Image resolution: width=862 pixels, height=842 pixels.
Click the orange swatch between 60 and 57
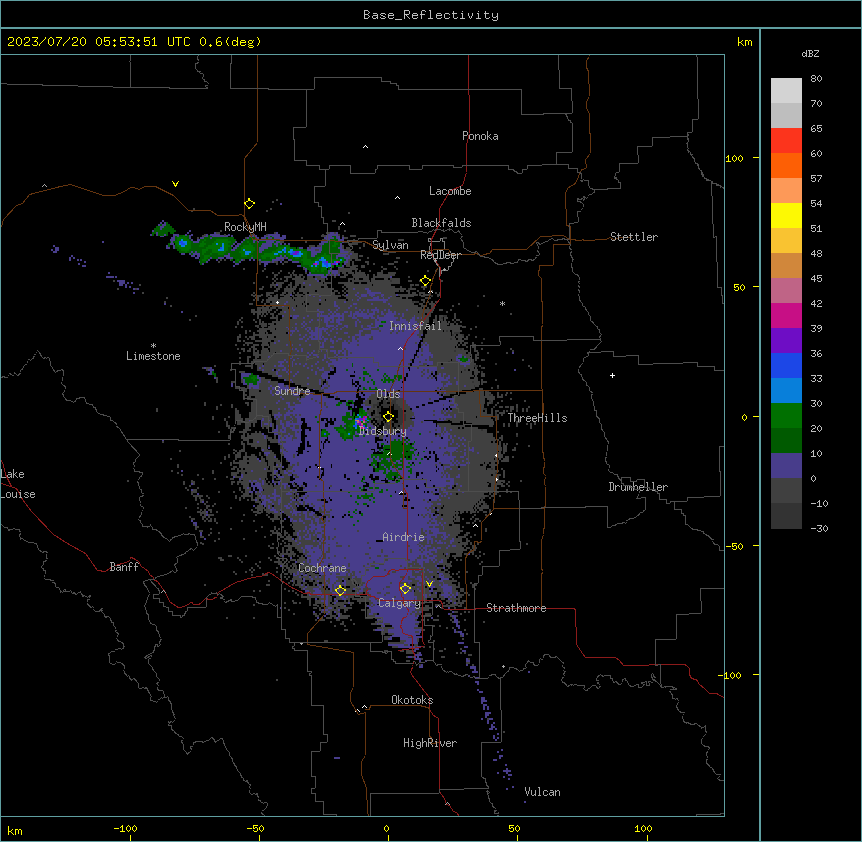(786, 165)
